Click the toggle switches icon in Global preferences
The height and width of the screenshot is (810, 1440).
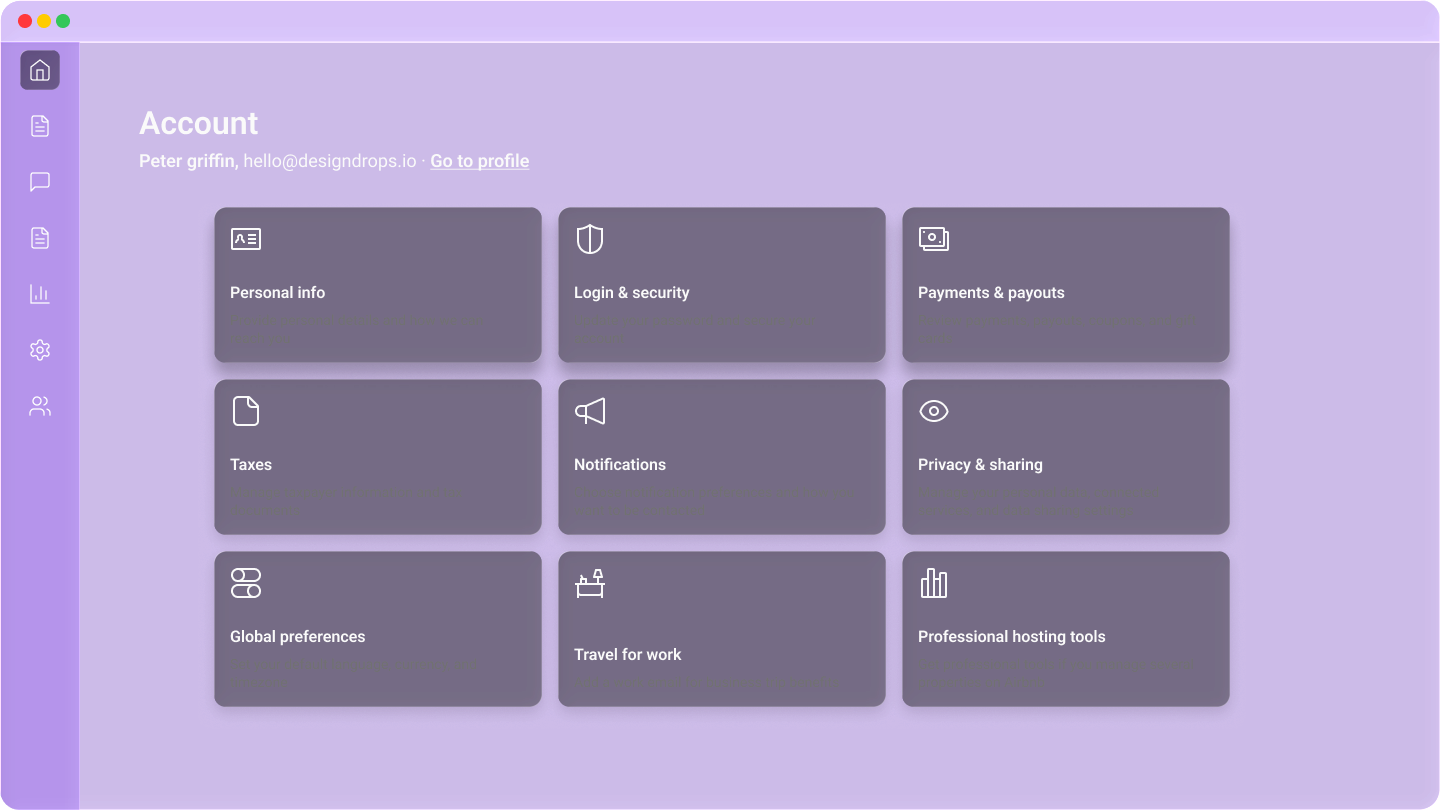(x=246, y=583)
